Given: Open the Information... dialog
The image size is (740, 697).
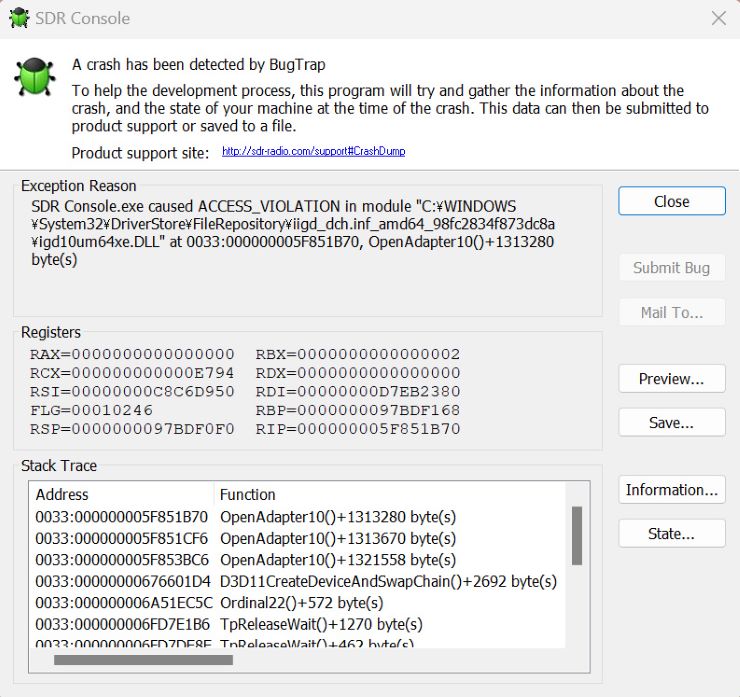Looking at the screenshot, I should point(672,489).
